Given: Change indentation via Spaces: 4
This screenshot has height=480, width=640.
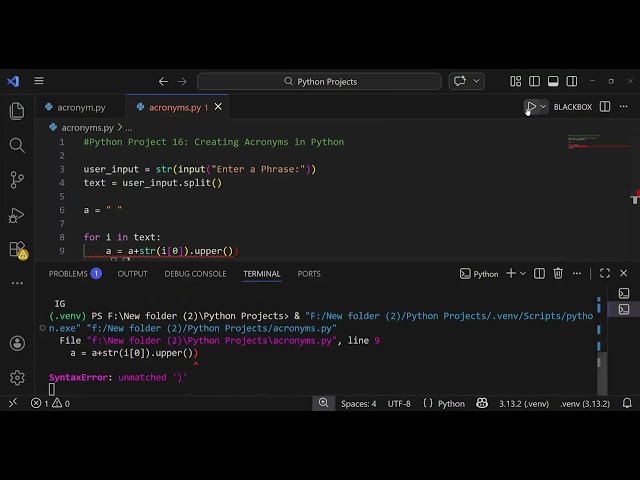Looking at the screenshot, I should (x=358, y=404).
